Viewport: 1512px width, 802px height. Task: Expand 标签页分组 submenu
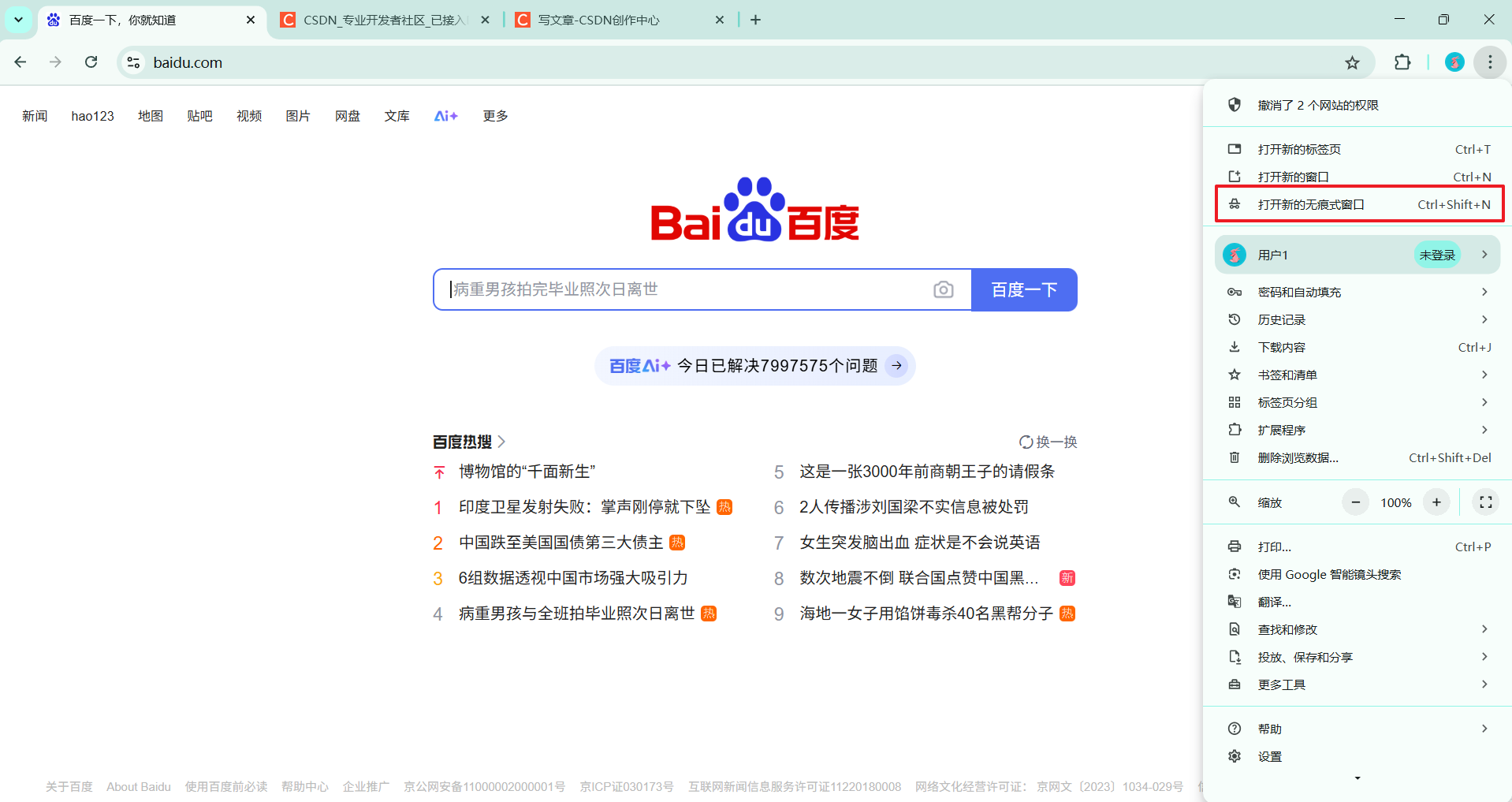[x=1356, y=402]
